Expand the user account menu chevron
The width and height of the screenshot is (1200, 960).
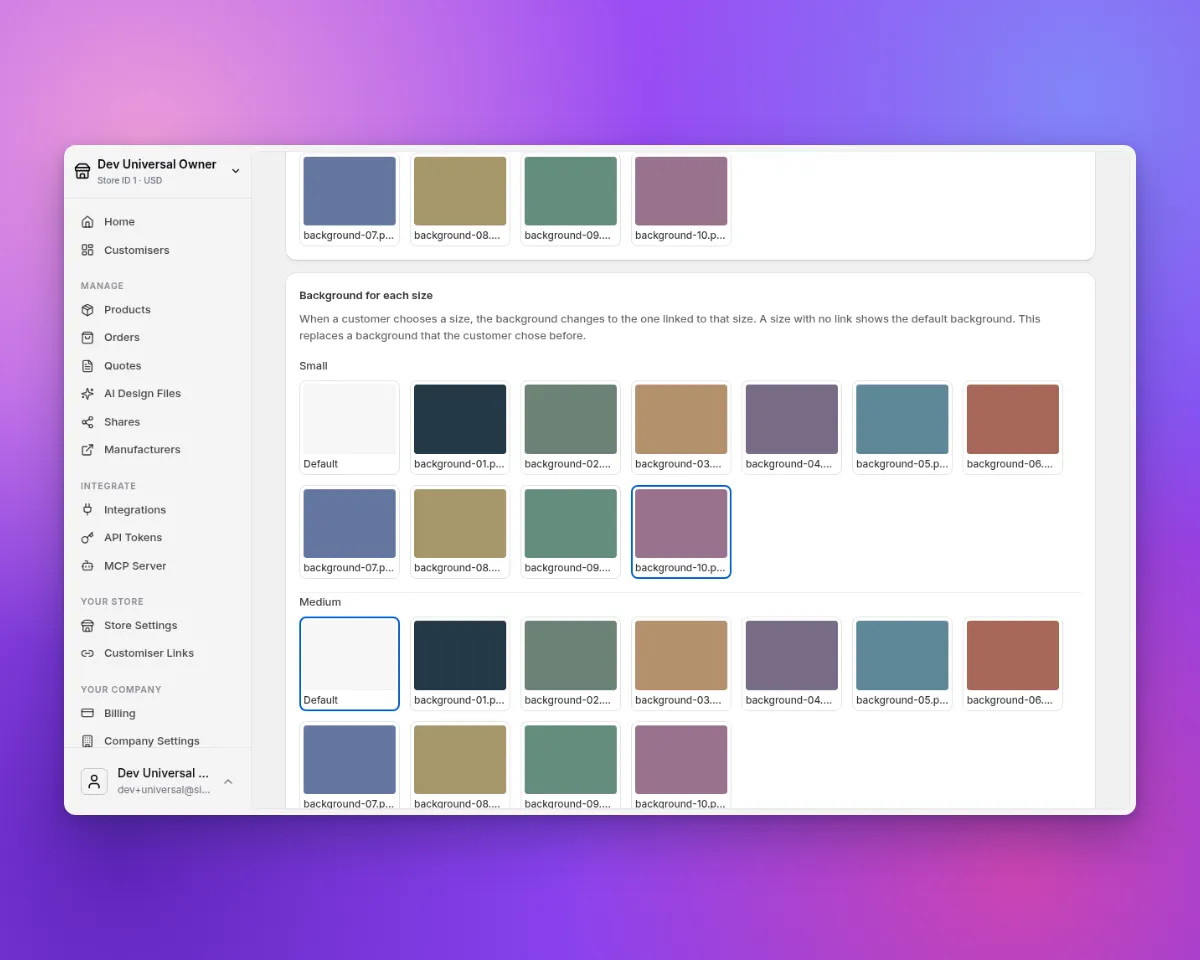click(228, 781)
